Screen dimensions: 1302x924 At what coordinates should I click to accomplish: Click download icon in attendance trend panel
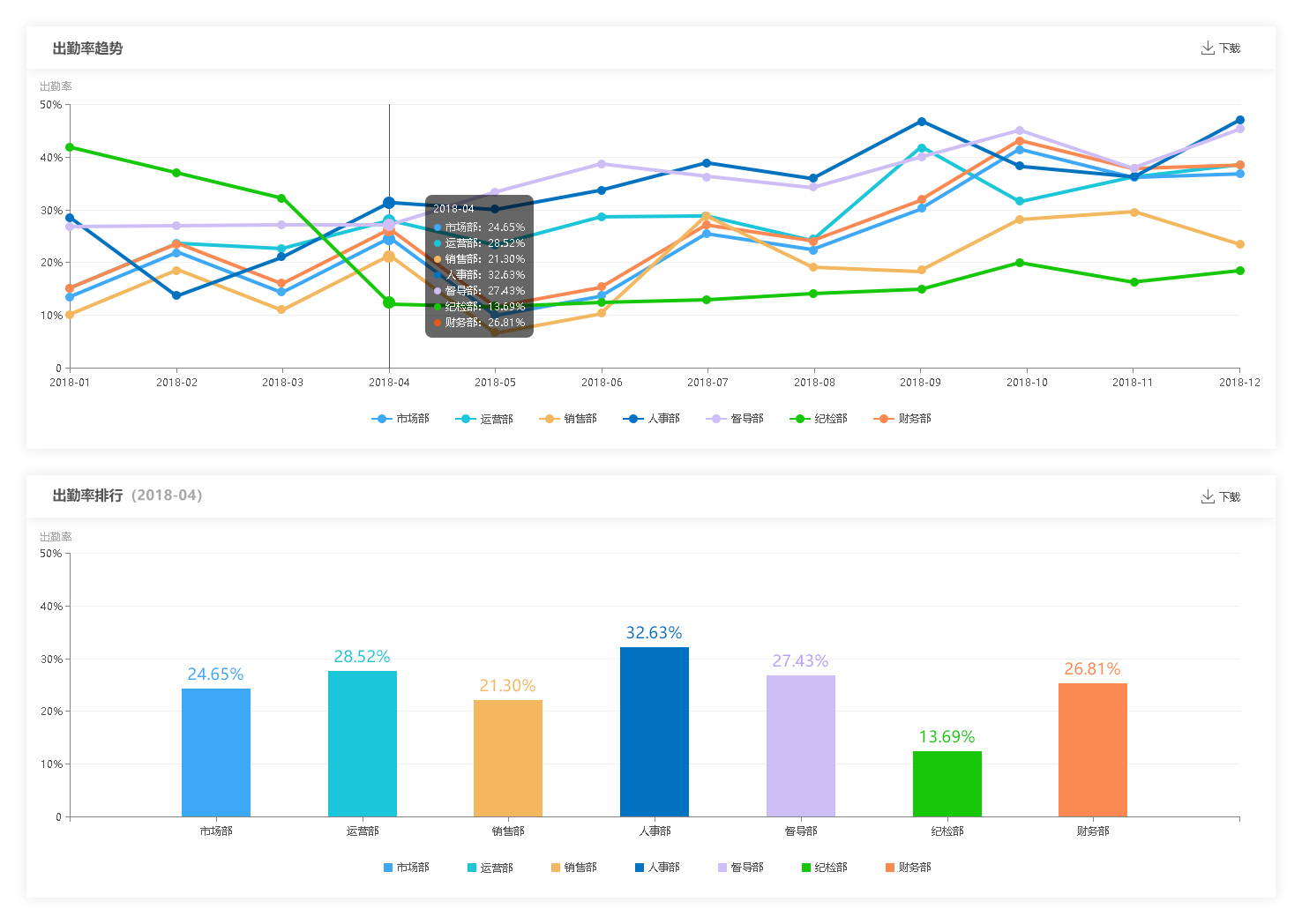(1207, 48)
